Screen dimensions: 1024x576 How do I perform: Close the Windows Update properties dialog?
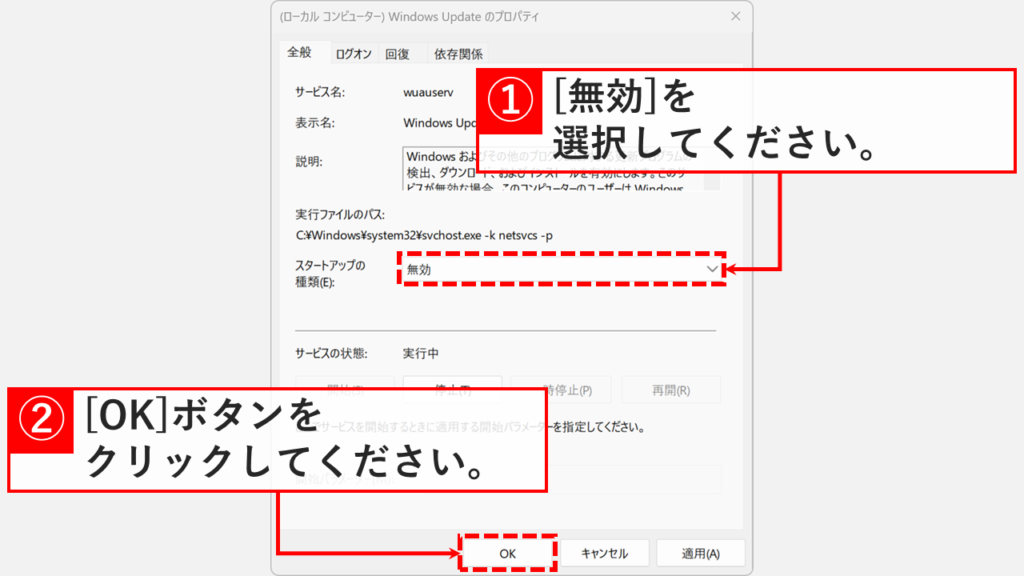click(735, 16)
